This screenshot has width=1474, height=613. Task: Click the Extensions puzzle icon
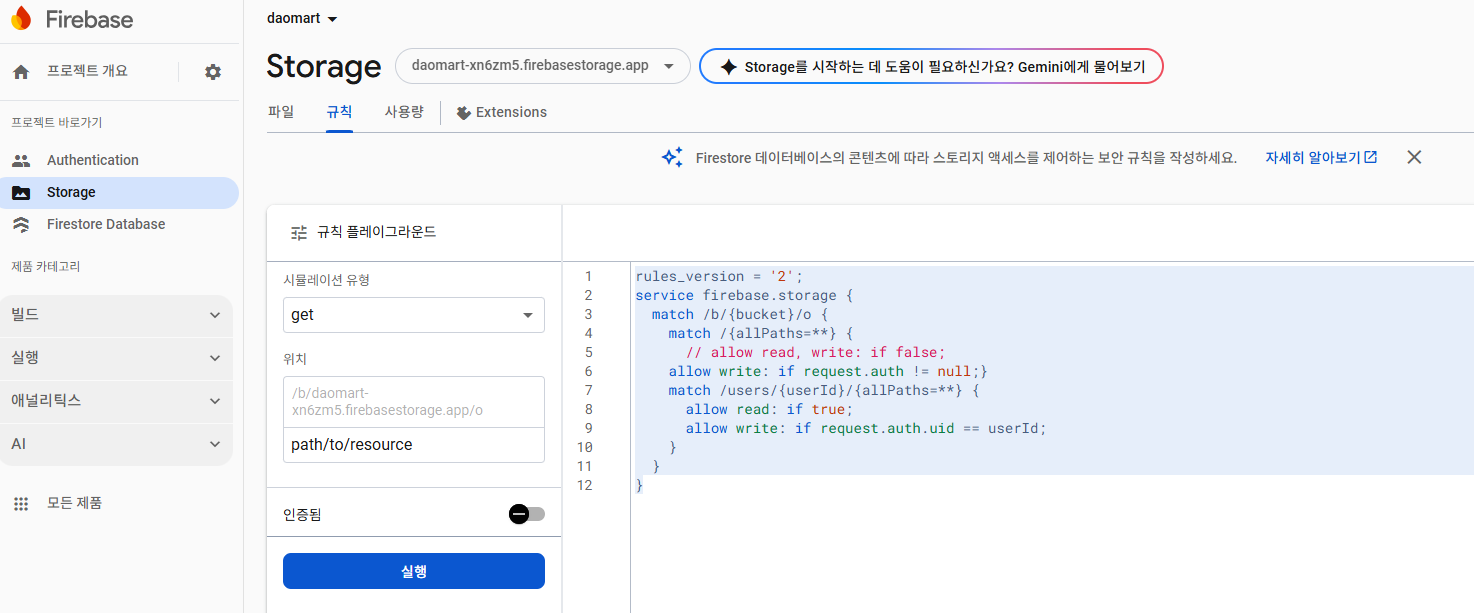pos(463,112)
